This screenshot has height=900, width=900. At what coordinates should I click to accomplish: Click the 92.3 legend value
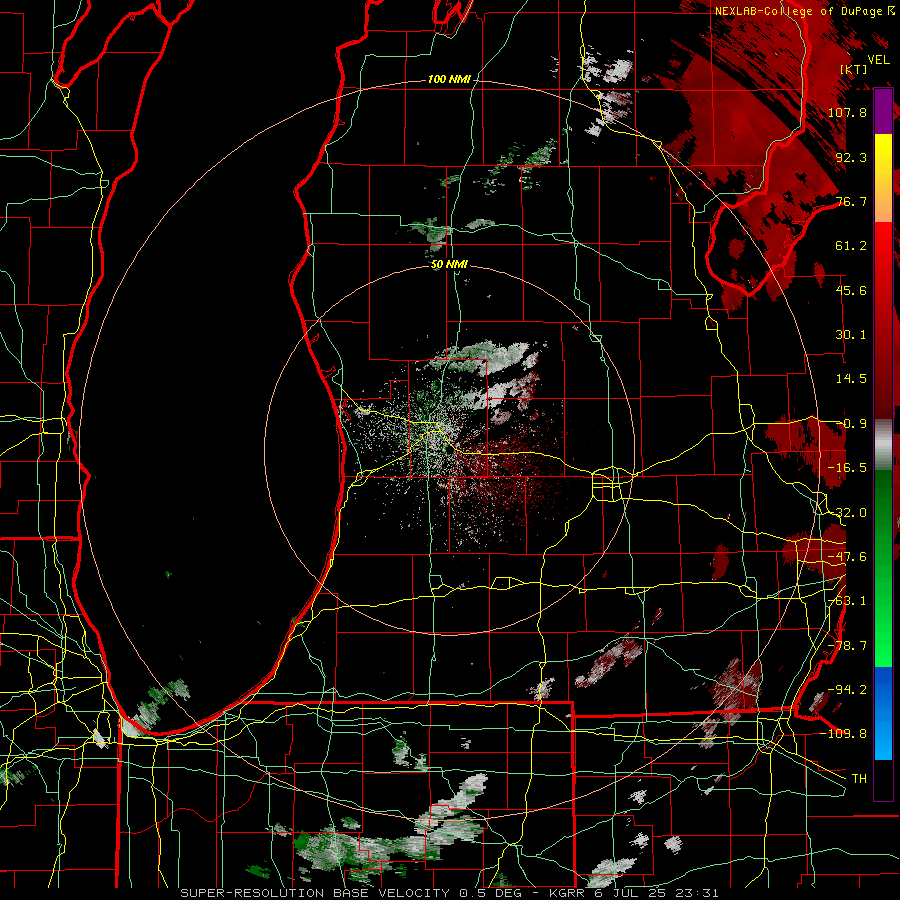851,157
